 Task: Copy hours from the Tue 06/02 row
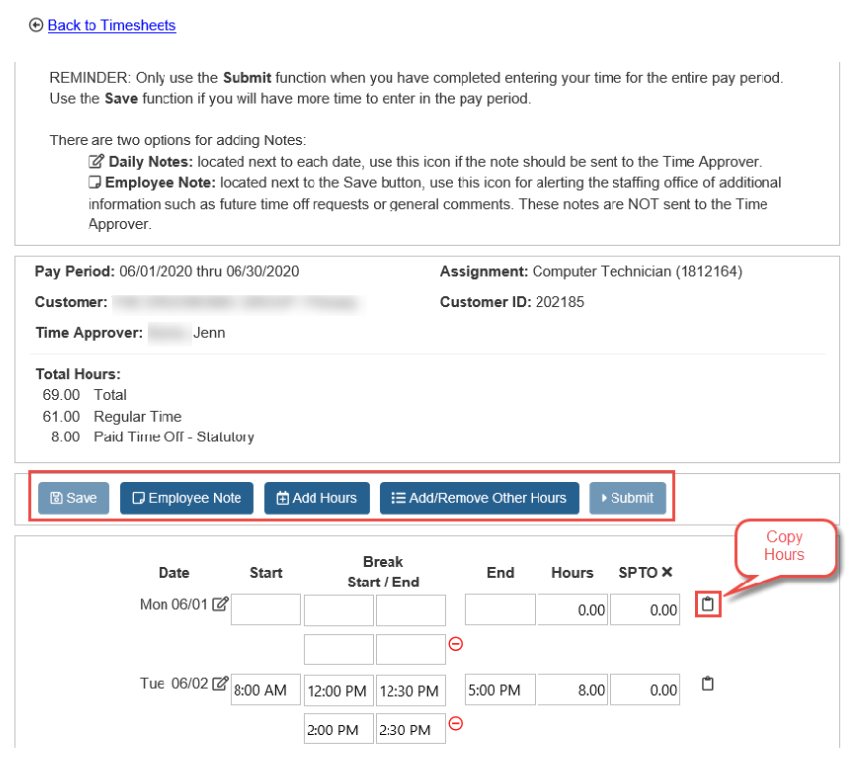pyautogui.click(x=707, y=684)
